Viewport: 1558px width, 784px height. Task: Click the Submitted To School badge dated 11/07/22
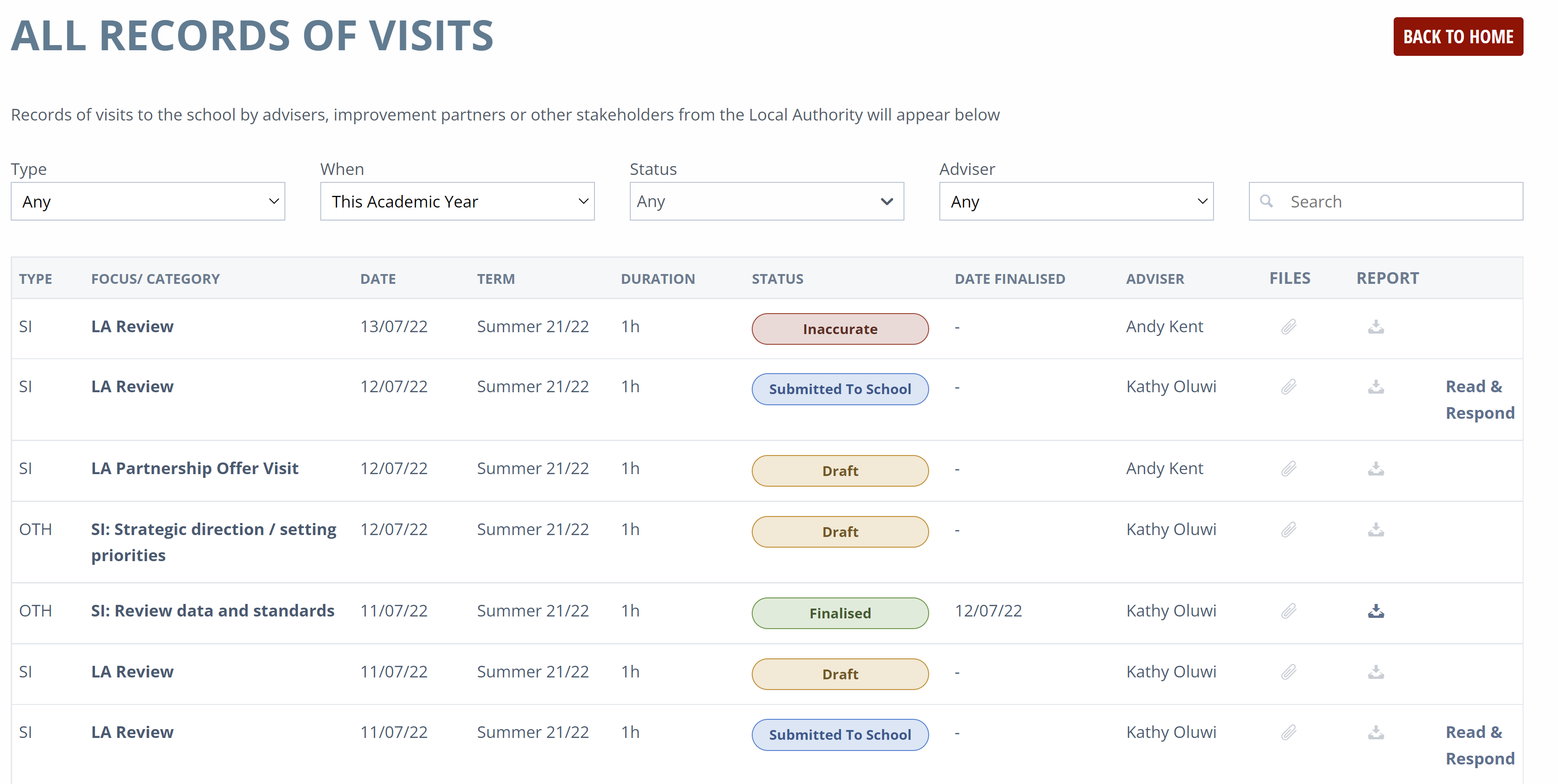click(x=839, y=734)
